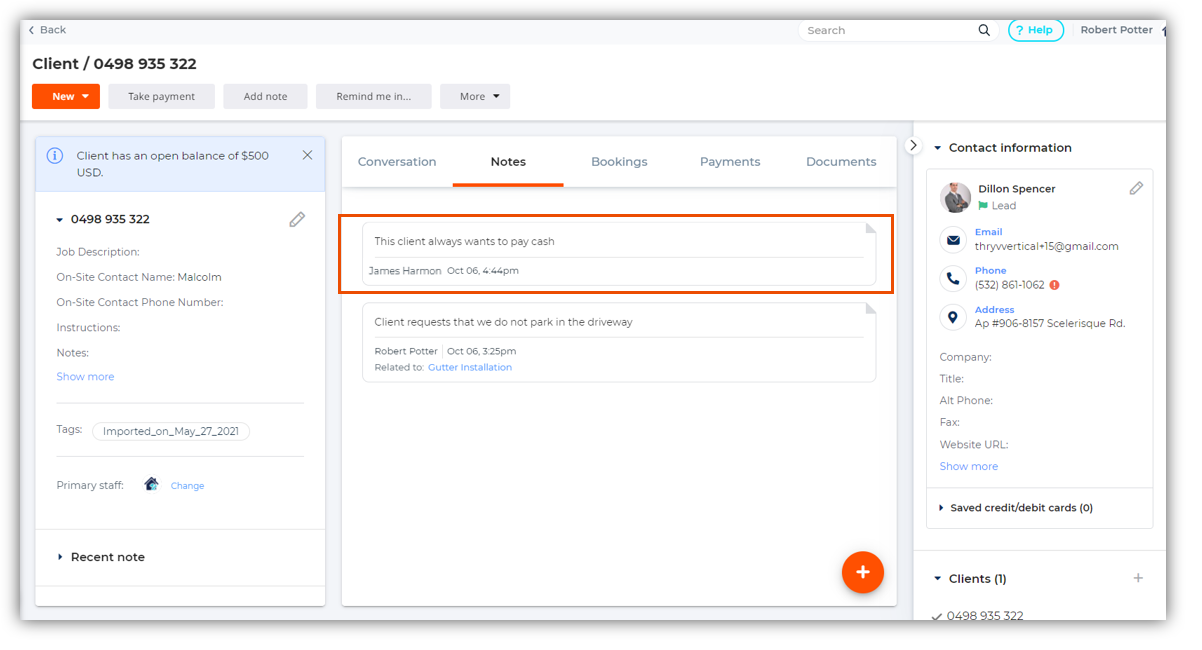Click the orange floating add button
The height and width of the screenshot is (650, 1202).
(x=862, y=572)
